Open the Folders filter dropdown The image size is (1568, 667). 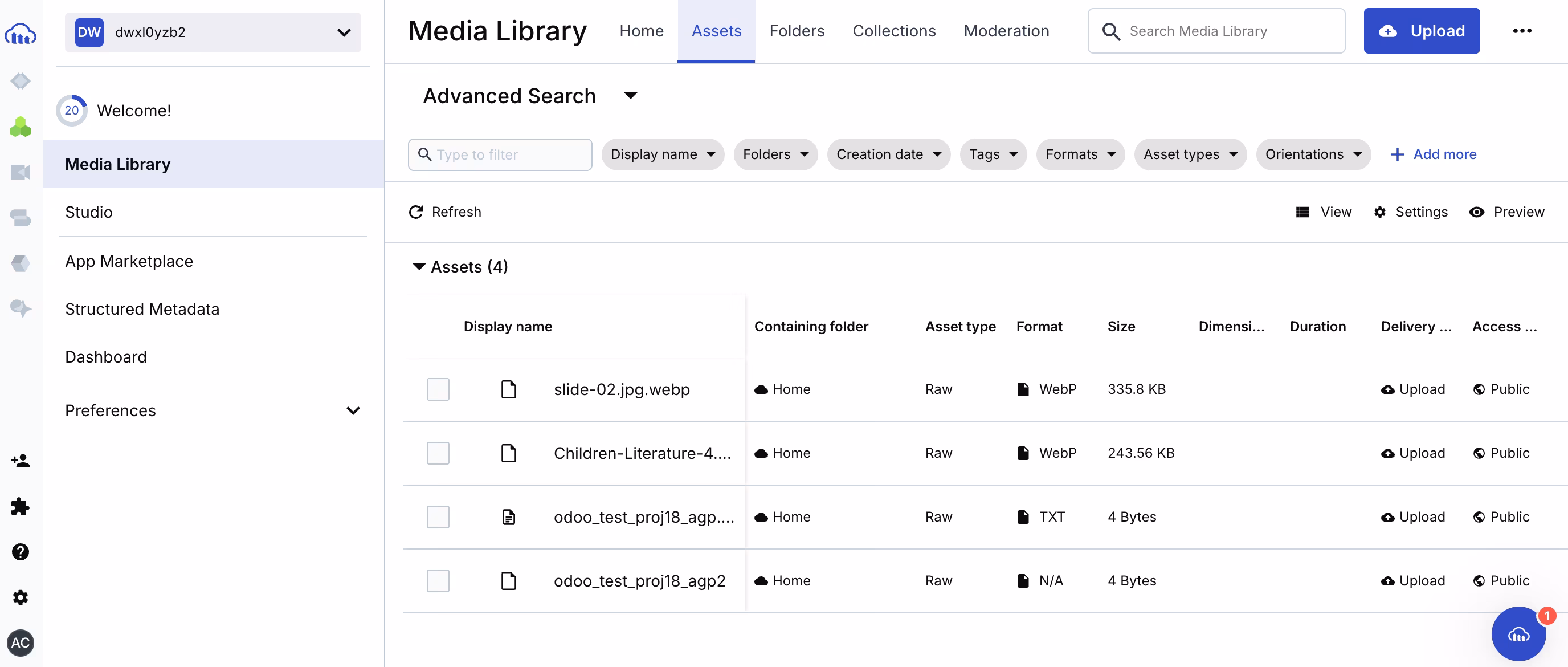click(775, 154)
